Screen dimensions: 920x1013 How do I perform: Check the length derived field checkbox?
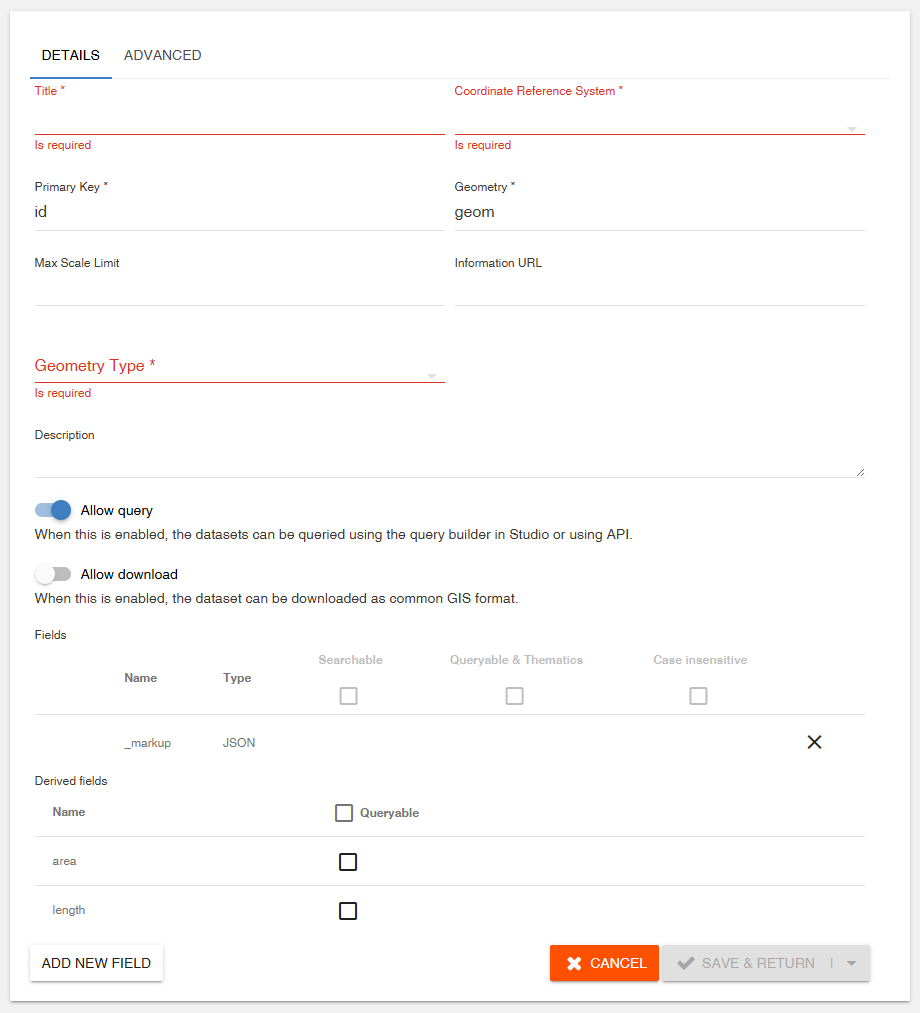coord(347,910)
